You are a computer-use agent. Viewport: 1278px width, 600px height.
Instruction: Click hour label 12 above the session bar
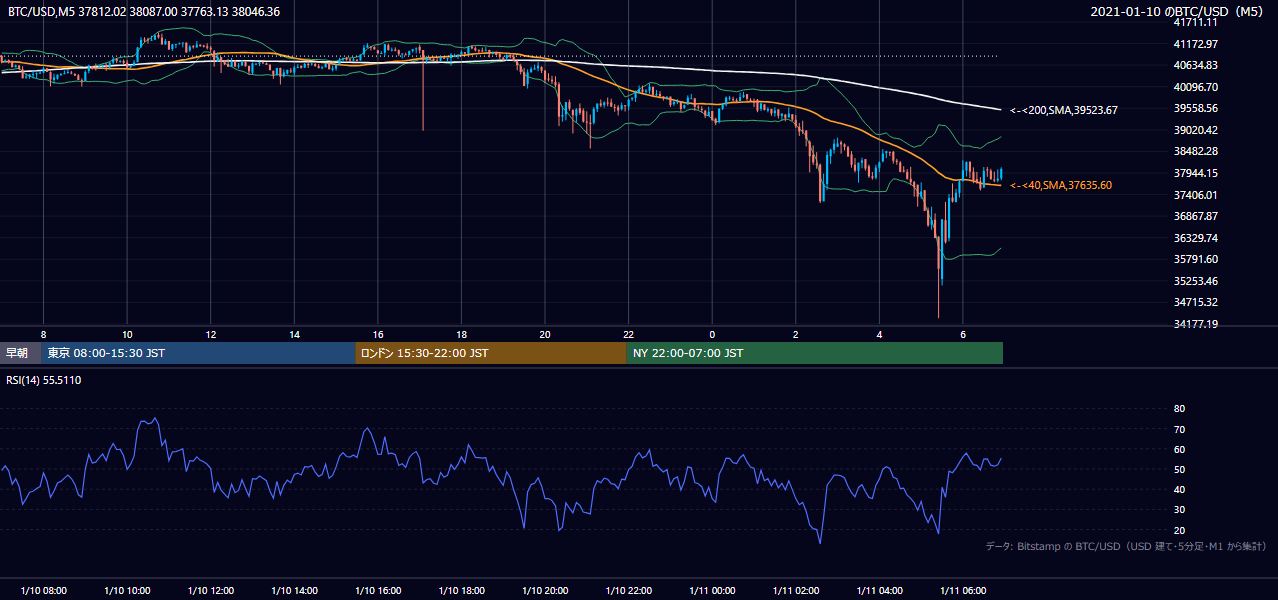coord(210,334)
